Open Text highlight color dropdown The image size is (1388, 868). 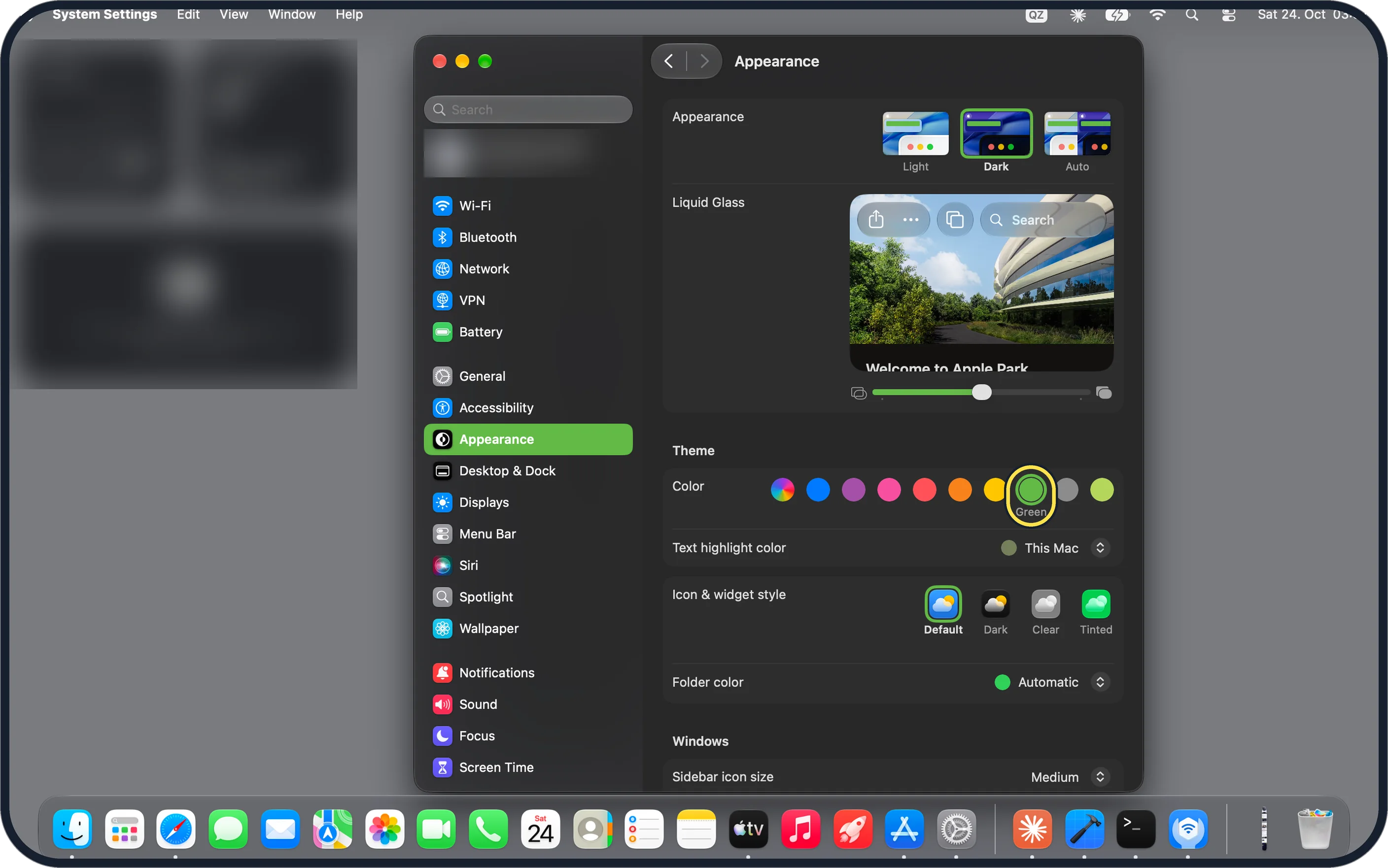pyautogui.click(x=1055, y=548)
